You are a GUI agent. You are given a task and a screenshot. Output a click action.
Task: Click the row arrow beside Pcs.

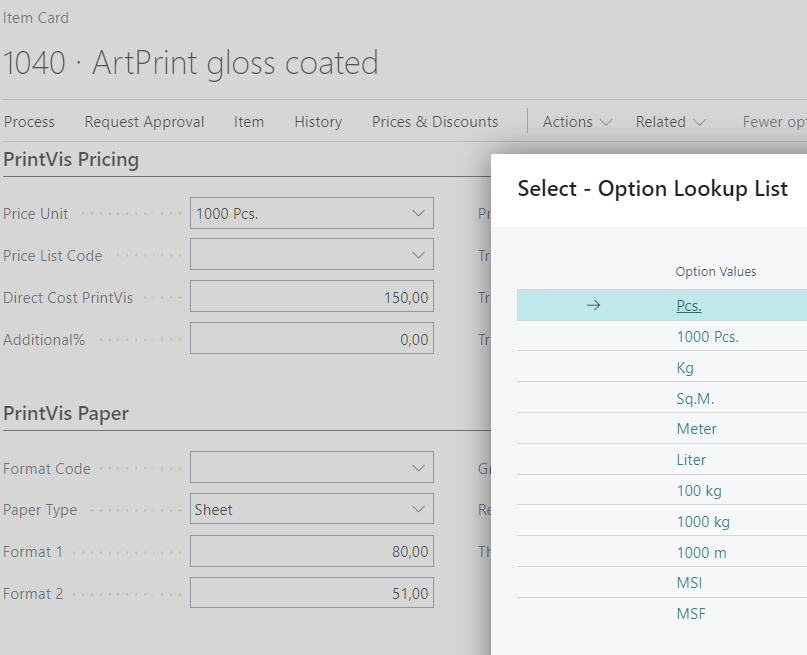coord(593,305)
